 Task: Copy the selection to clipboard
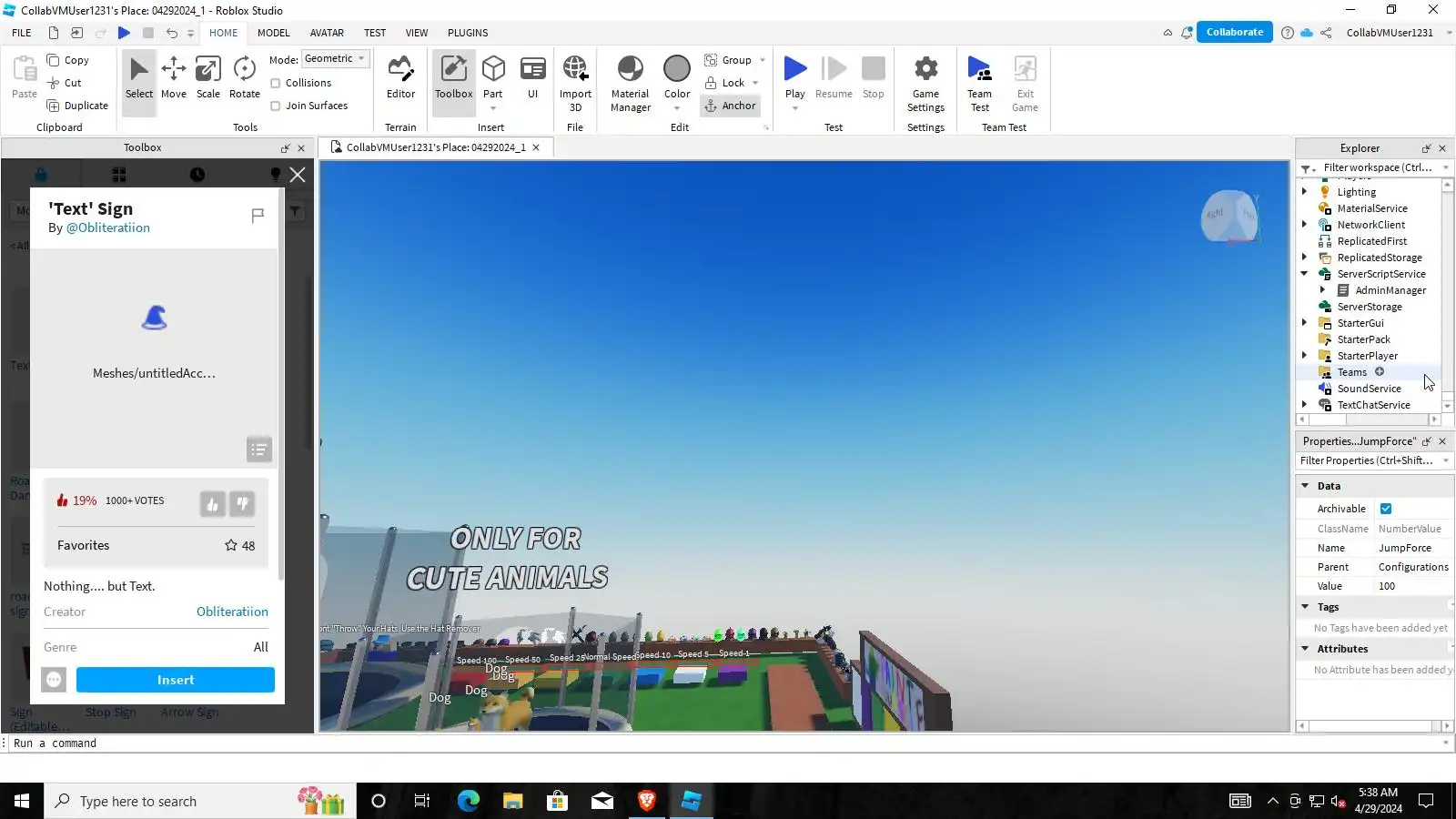pyautogui.click(x=68, y=60)
